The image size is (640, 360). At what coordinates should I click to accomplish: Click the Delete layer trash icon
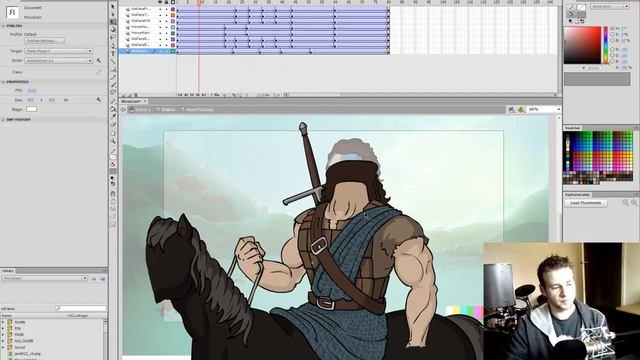coord(136,95)
